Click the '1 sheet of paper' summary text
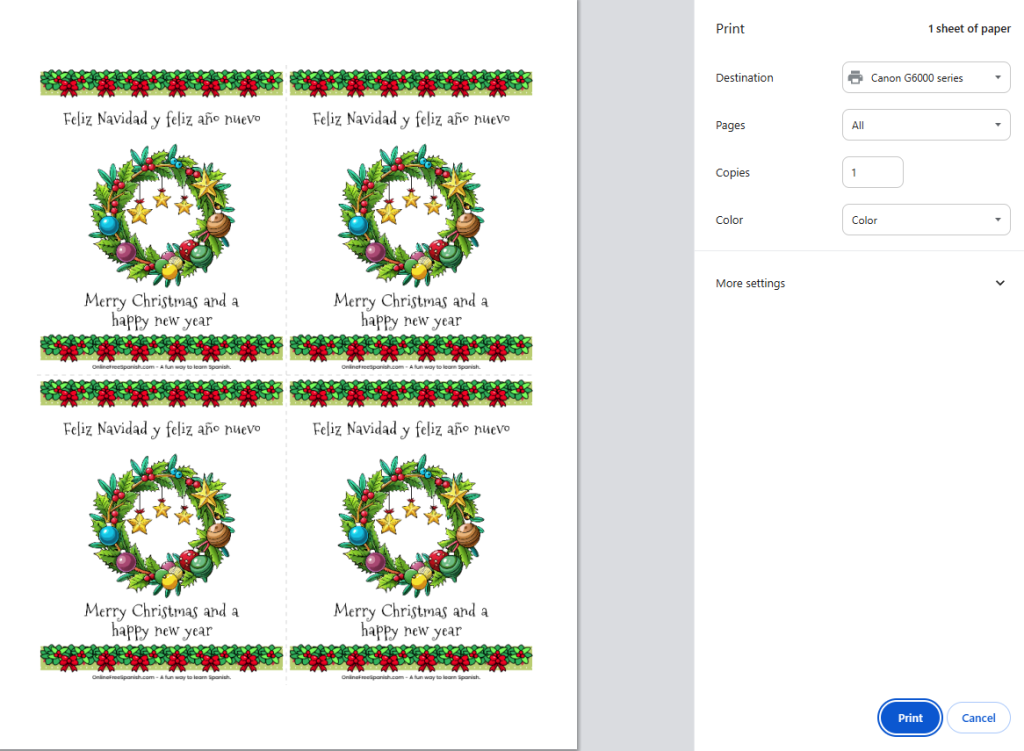1024x751 pixels. tap(968, 29)
